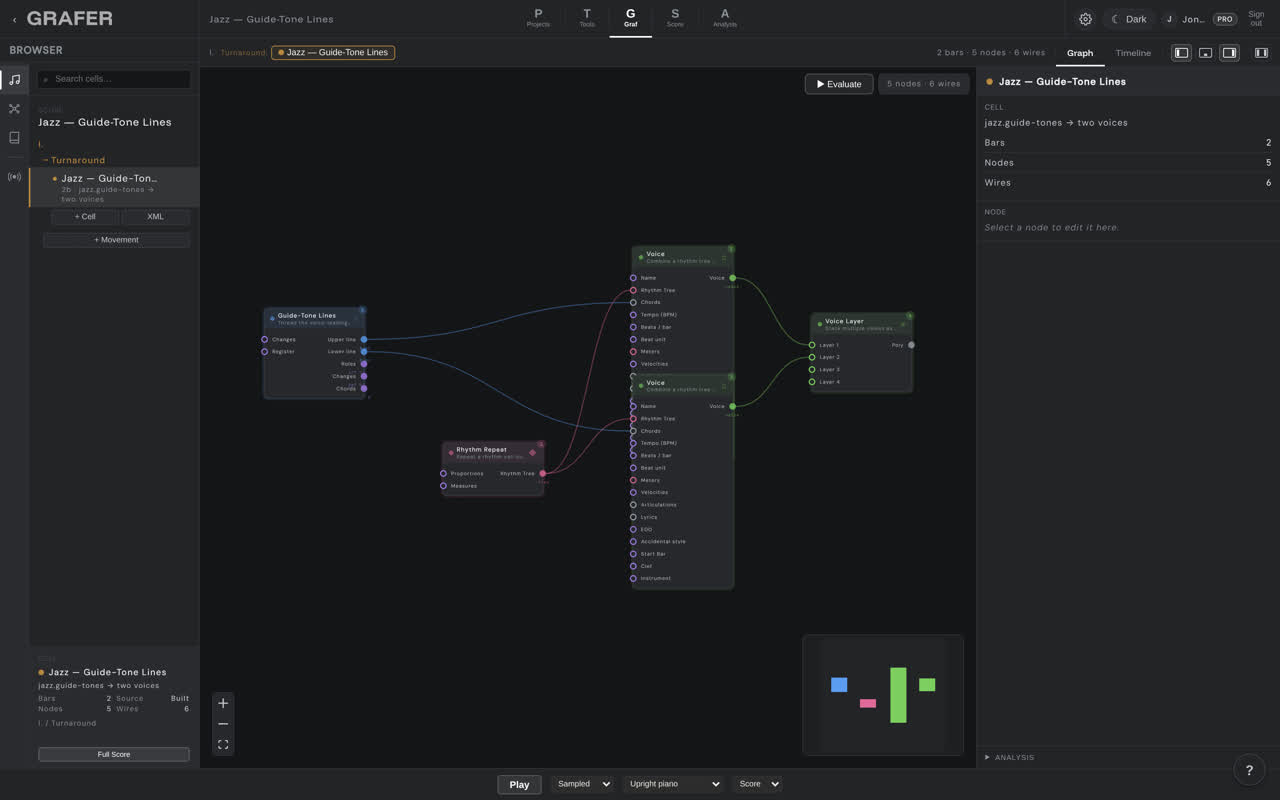
Task: Zoom out on the graph canvas
Action: tap(223, 724)
